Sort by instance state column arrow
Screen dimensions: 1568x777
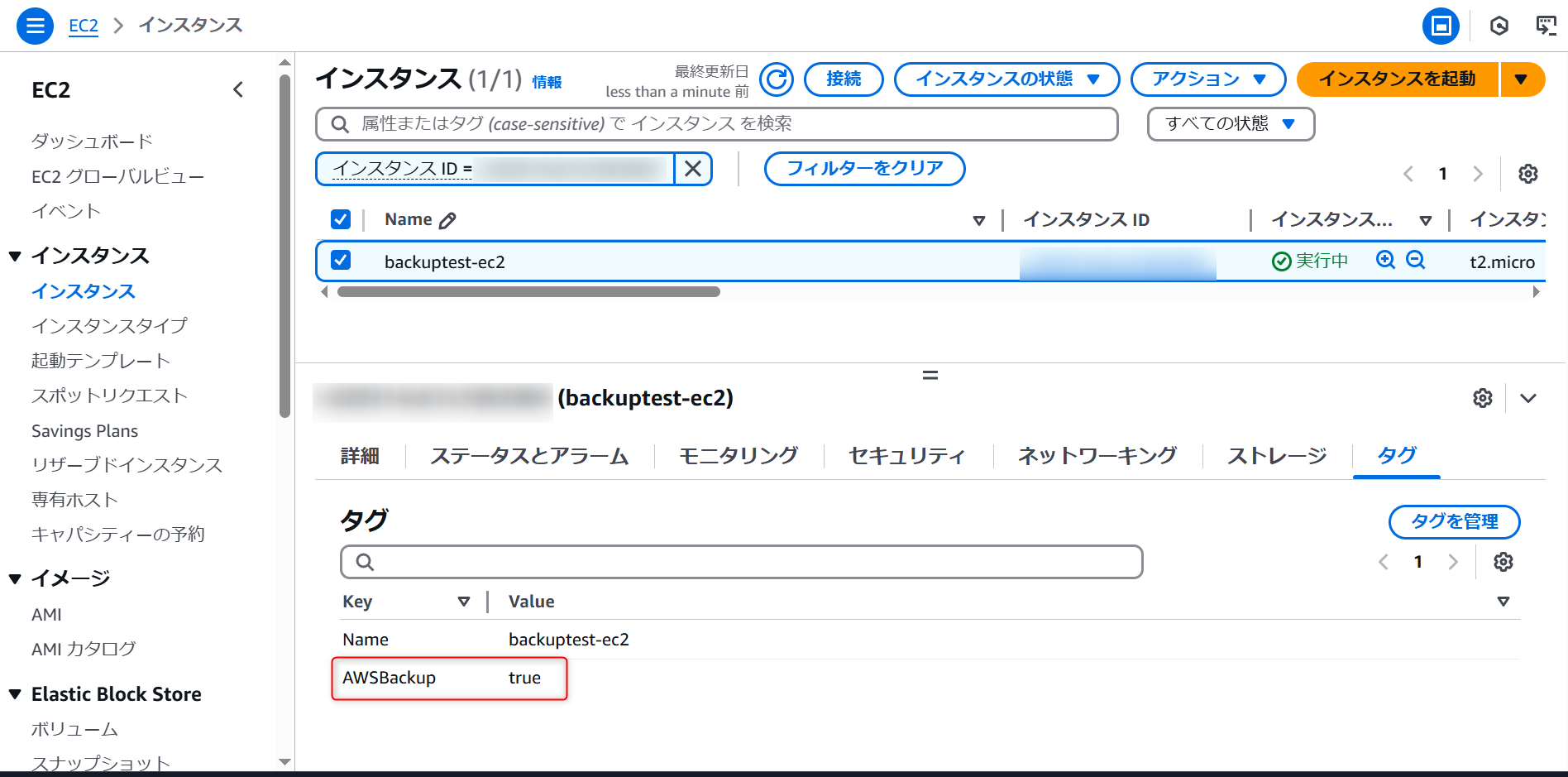point(1426,221)
